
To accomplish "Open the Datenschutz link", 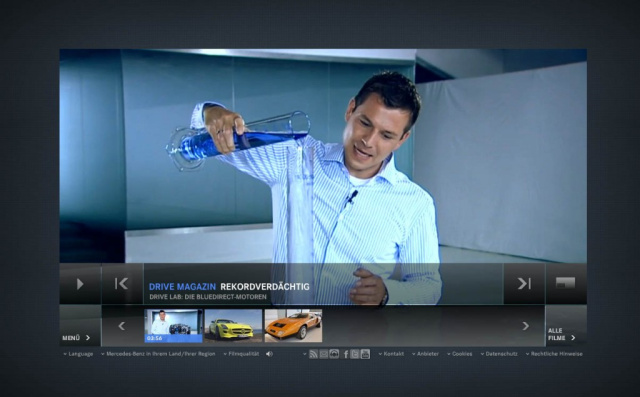I will (499, 354).
